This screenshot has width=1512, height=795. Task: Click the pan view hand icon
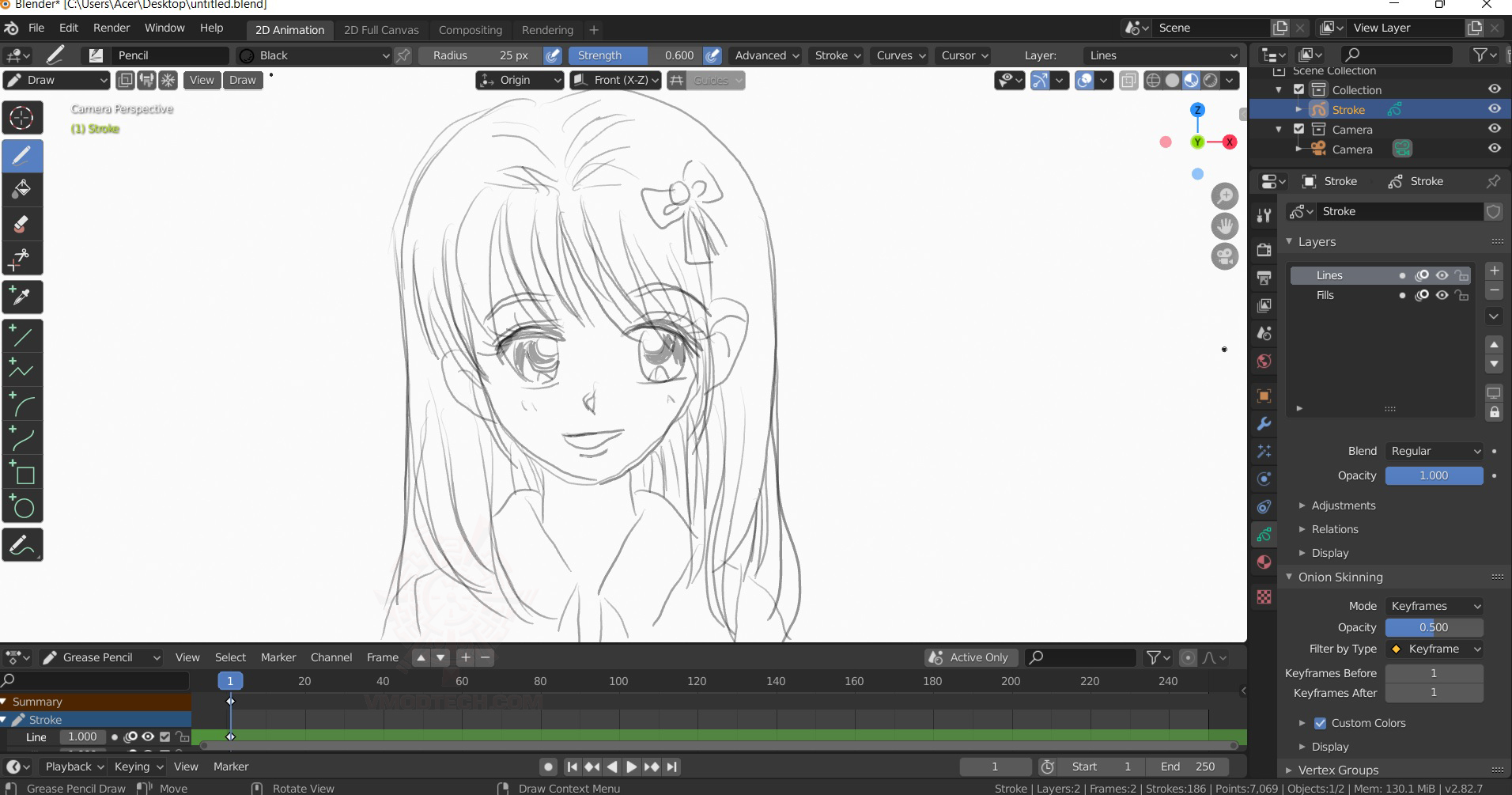pos(1225,226)
